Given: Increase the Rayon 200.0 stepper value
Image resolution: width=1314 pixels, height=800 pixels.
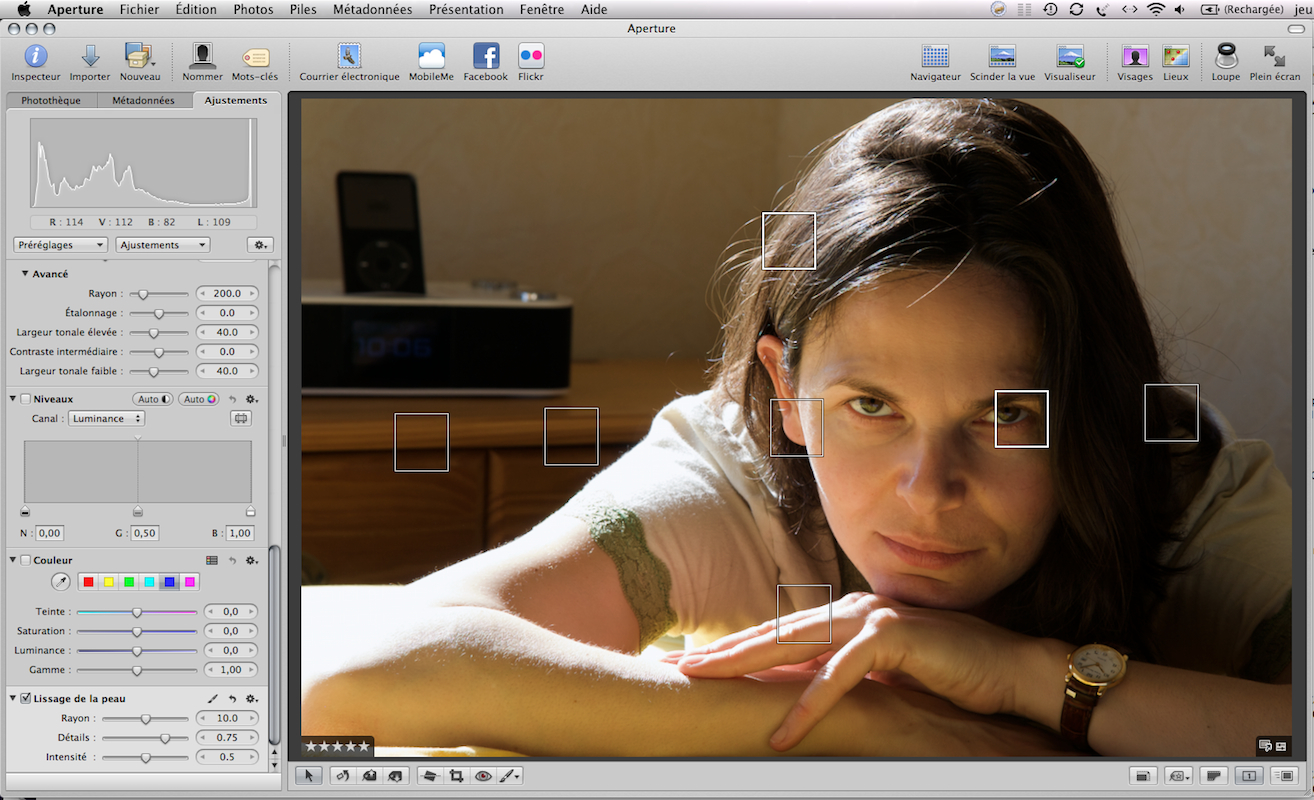Looking at the screenshot, I should (252, 294).
